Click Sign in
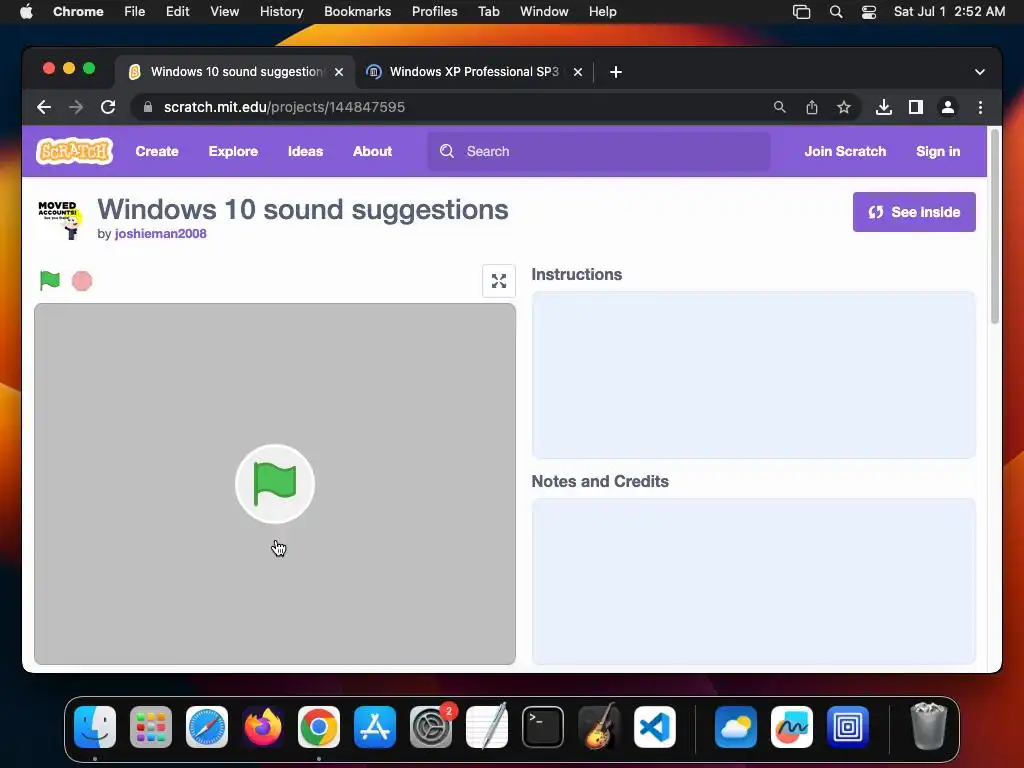 (x=938, y=152)
